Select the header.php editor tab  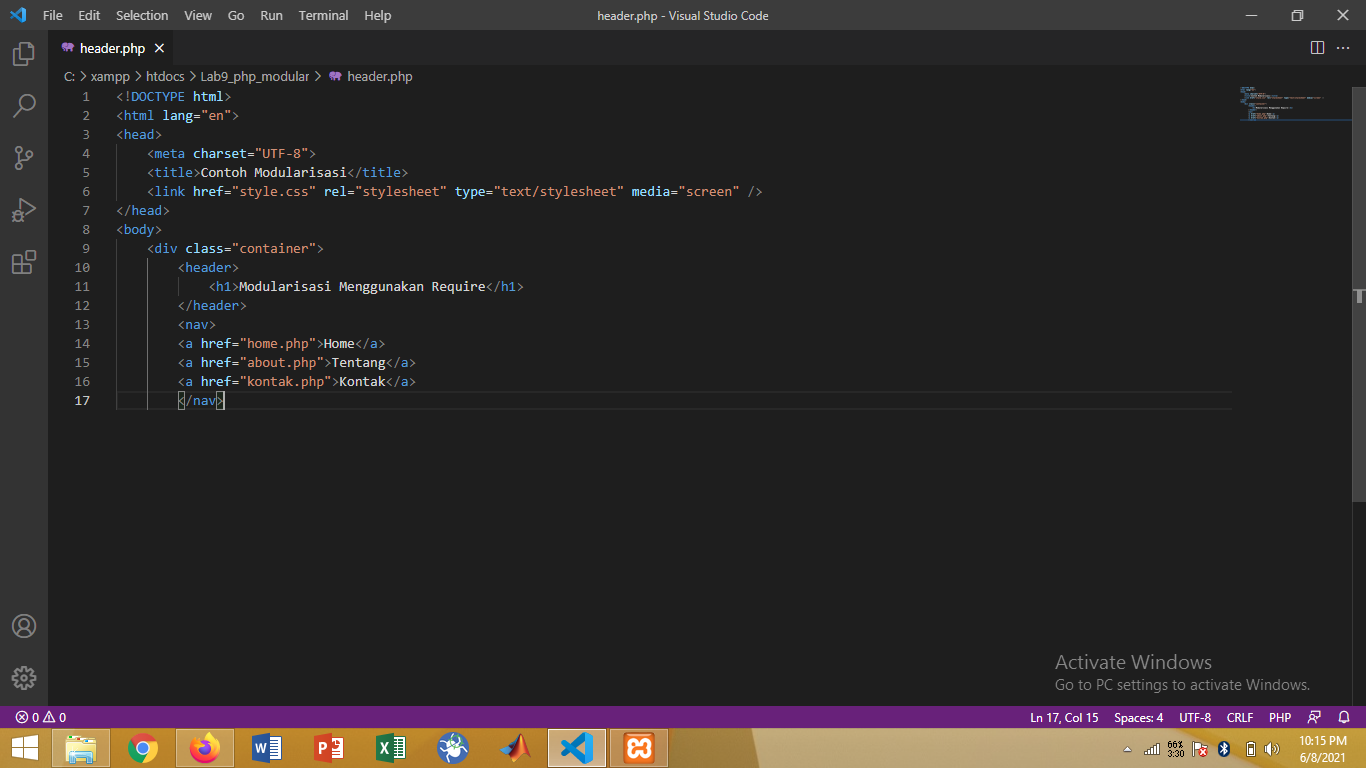(x=112, y=48)
